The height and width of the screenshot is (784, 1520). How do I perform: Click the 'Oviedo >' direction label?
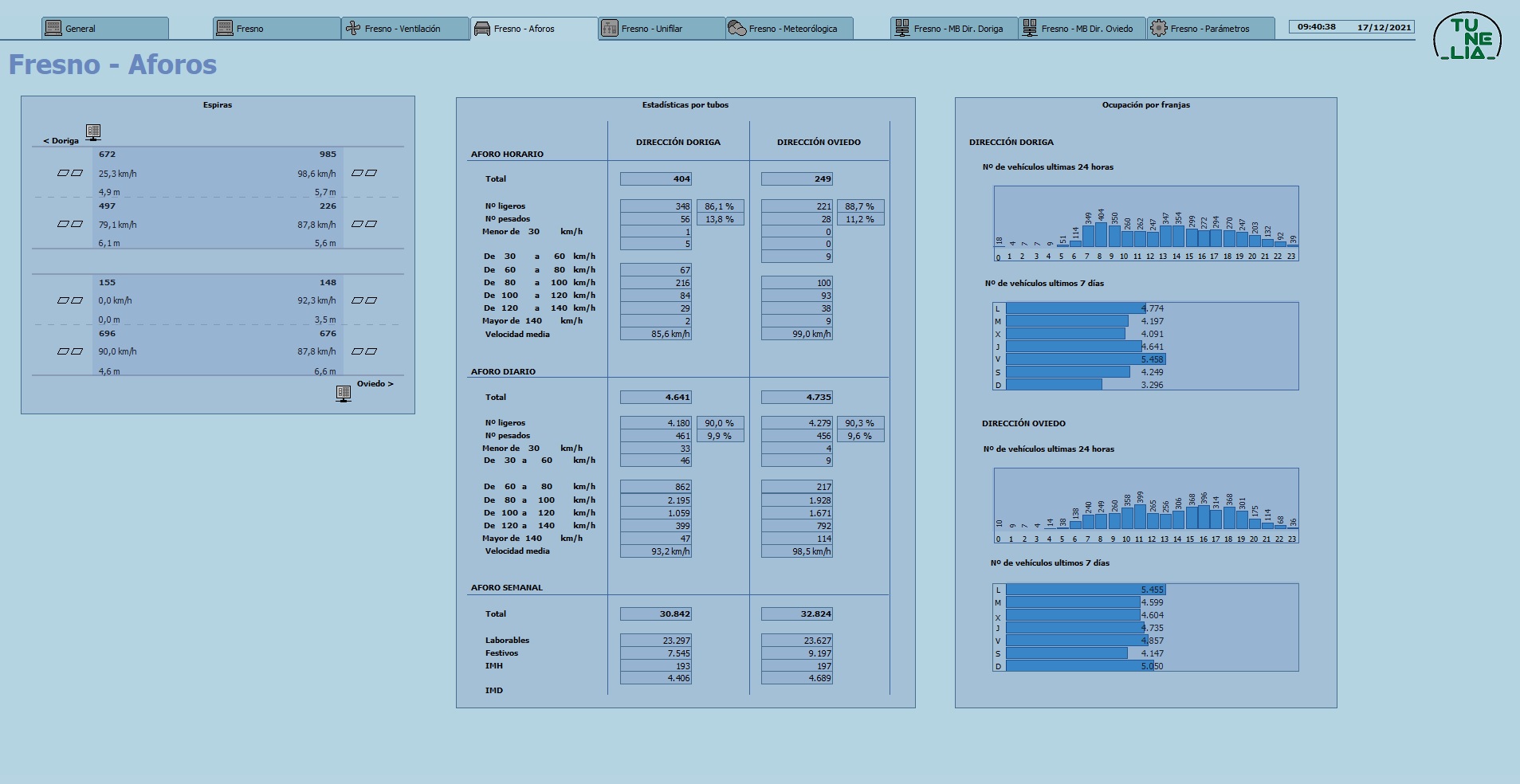375,384
